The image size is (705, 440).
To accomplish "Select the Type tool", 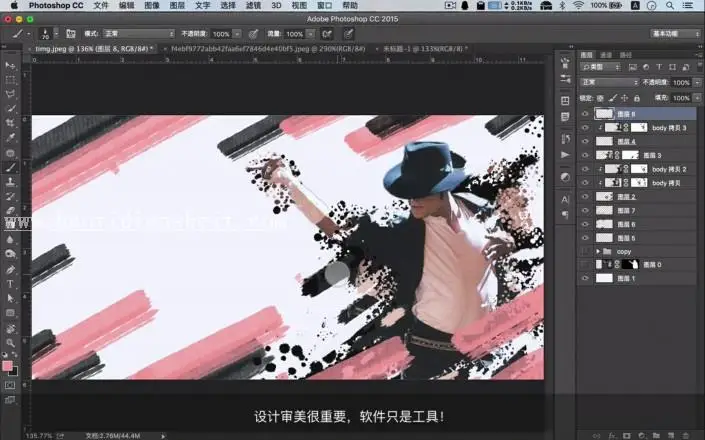I will (x=10, y=284).
